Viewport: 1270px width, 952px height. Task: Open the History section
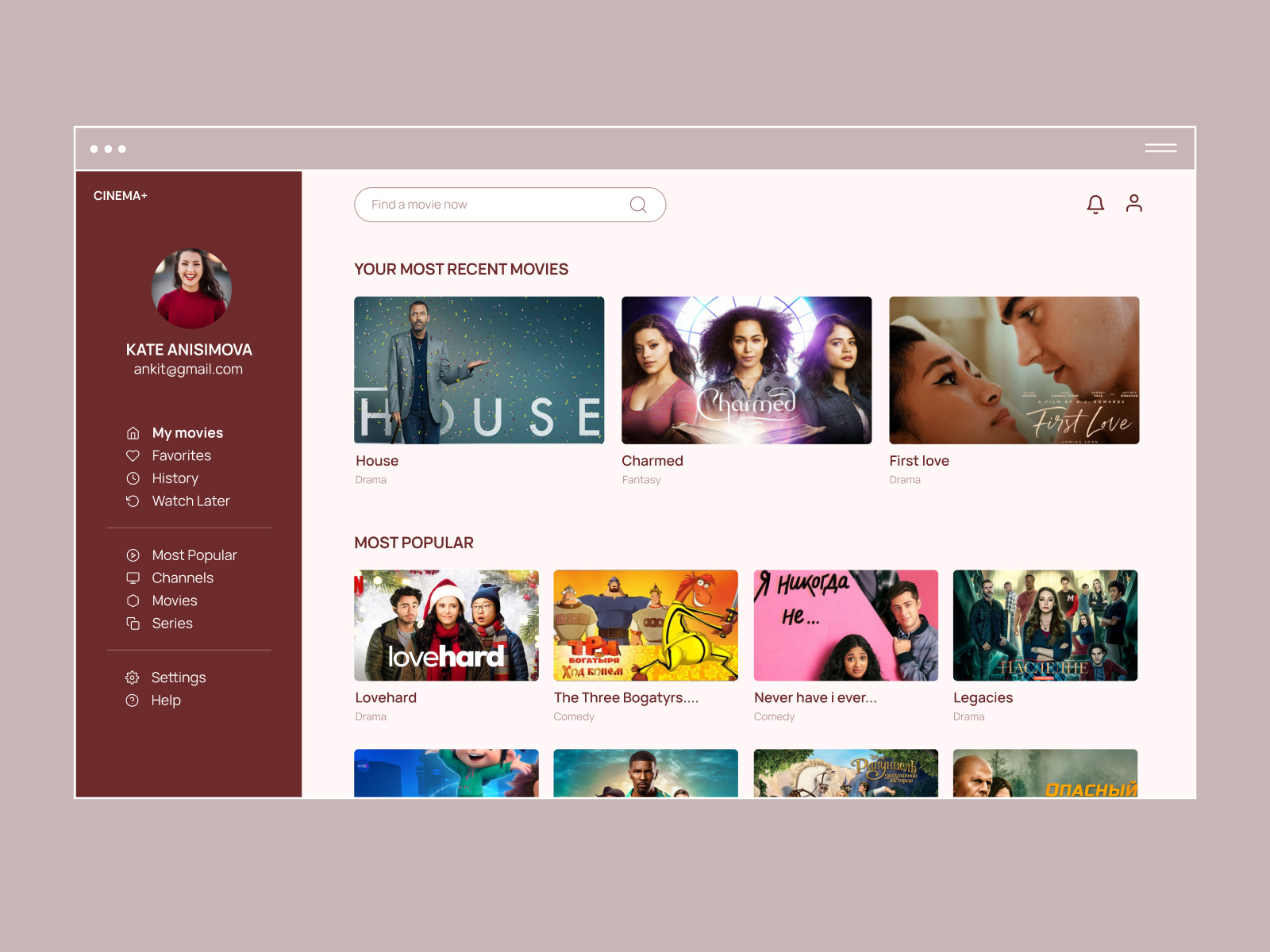coord(175,478)
